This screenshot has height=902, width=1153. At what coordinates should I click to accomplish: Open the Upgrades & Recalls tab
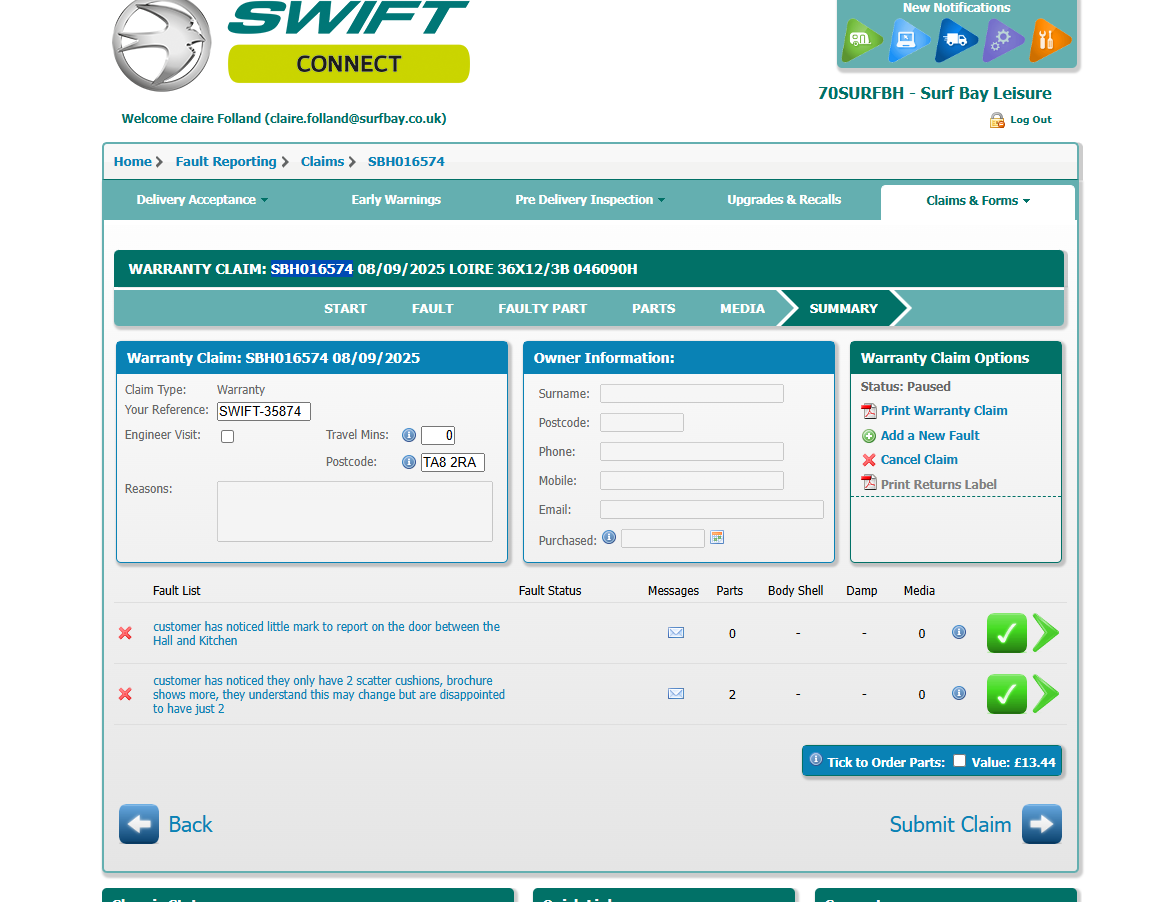[784, 200]
